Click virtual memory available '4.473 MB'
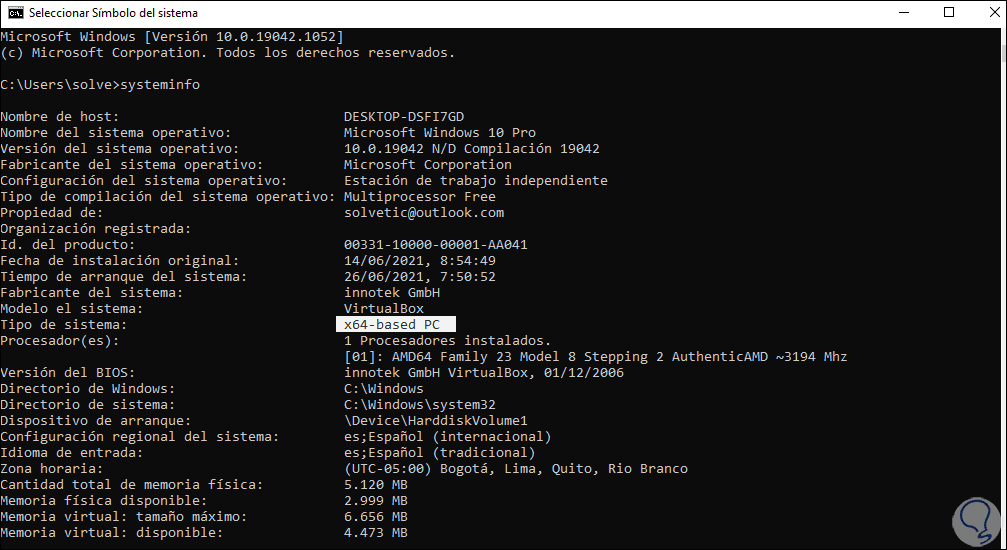 [x=376, y=533]
